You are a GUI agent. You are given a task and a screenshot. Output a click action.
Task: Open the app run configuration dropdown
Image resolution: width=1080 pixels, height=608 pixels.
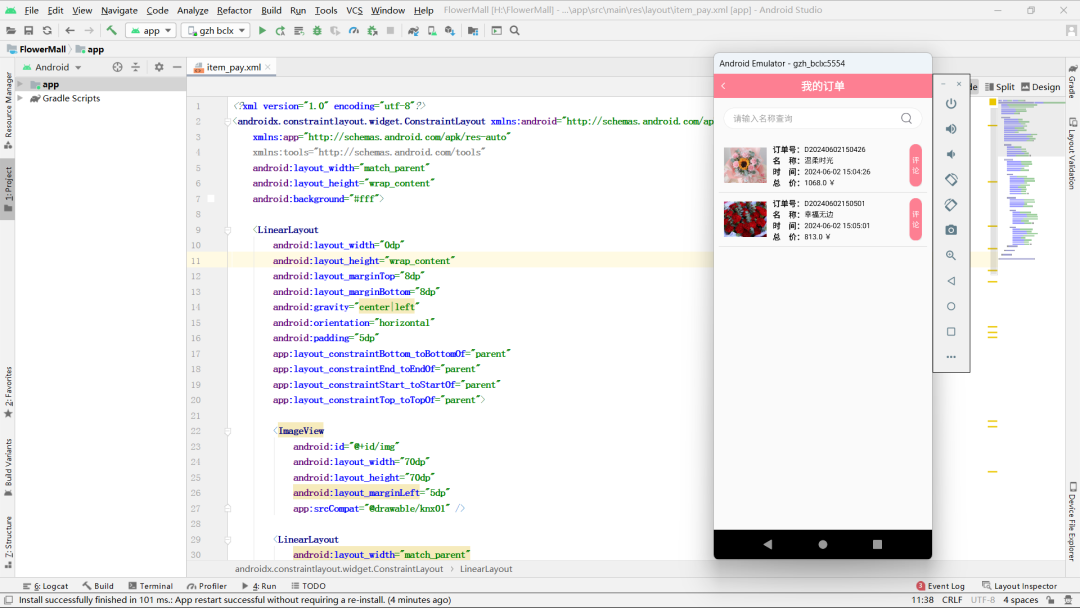(x=151, y=31)
